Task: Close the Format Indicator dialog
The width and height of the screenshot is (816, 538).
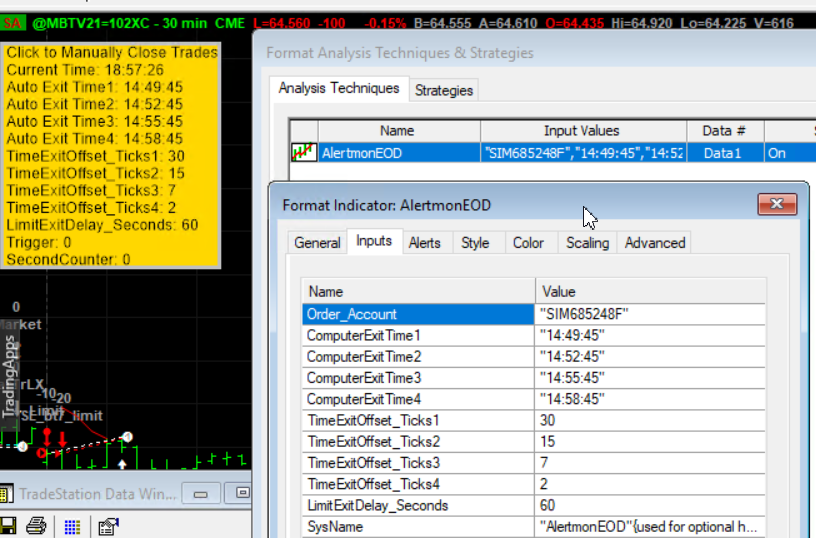Action: point(776,205)
